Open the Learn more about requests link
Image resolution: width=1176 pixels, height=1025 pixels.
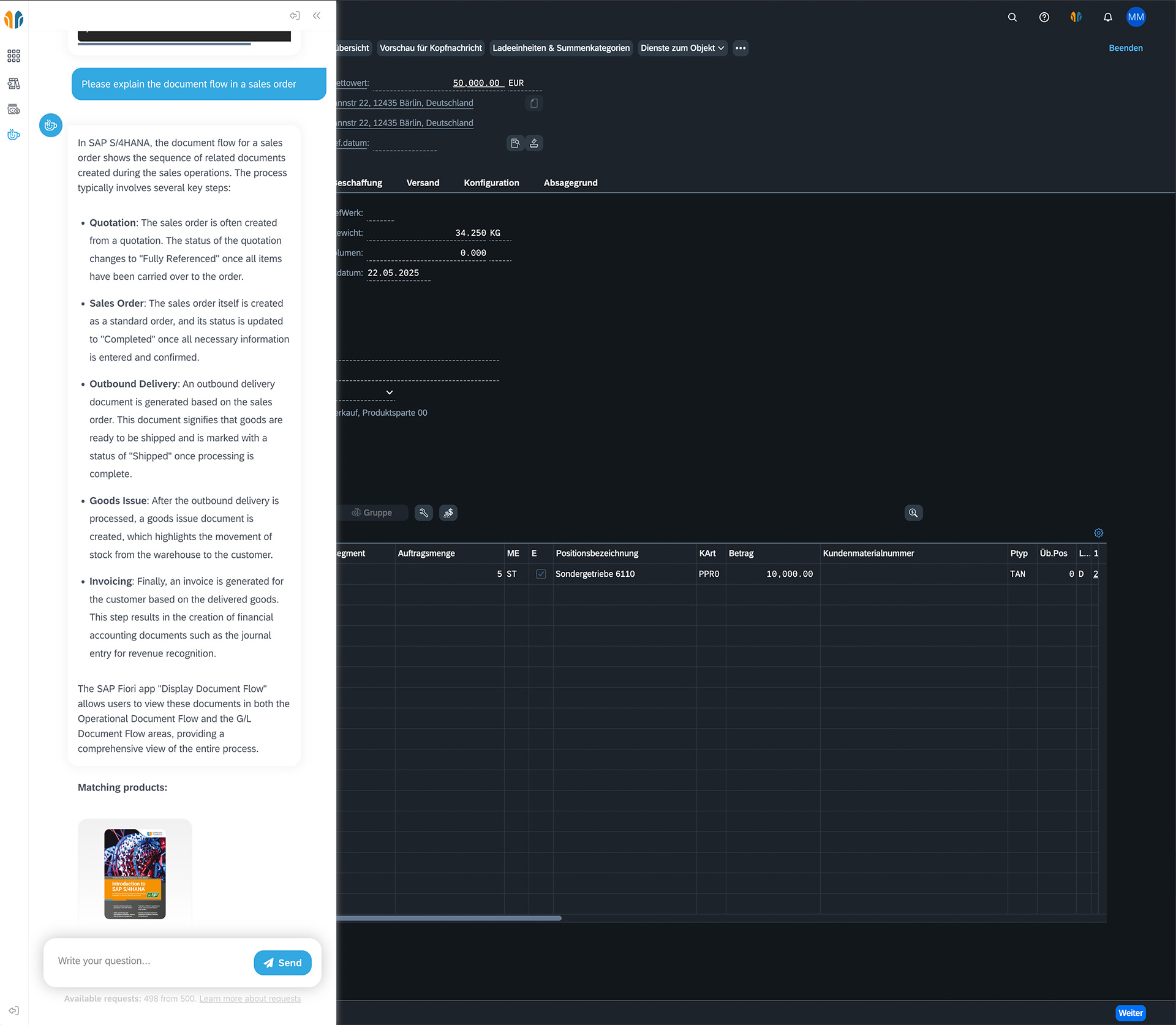250,998
